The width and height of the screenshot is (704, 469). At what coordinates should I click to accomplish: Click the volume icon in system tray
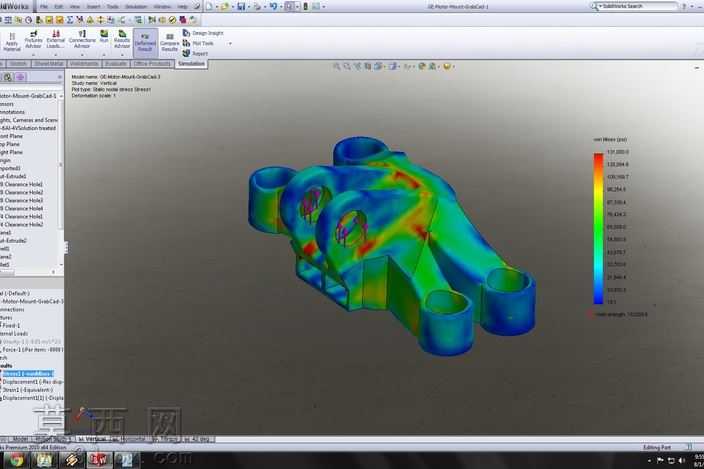coord(682,460)
